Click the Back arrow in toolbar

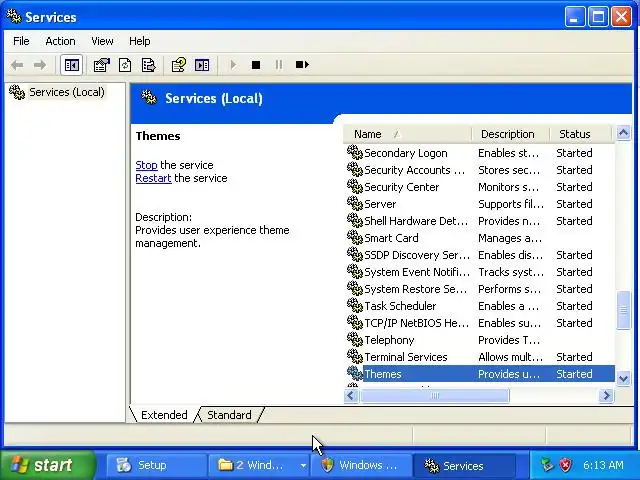17,65
